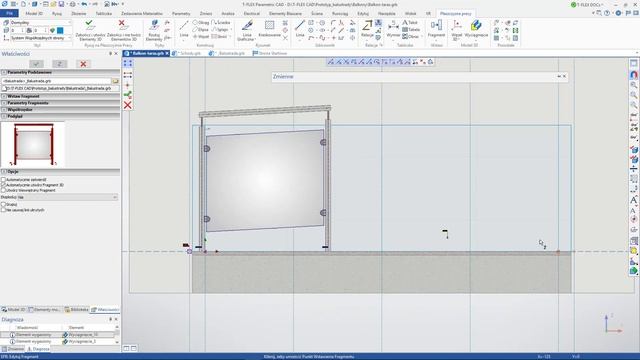Select the Elipsa construction tool
The width and height of the screenshot is (640, 360).
click(200, 29)
